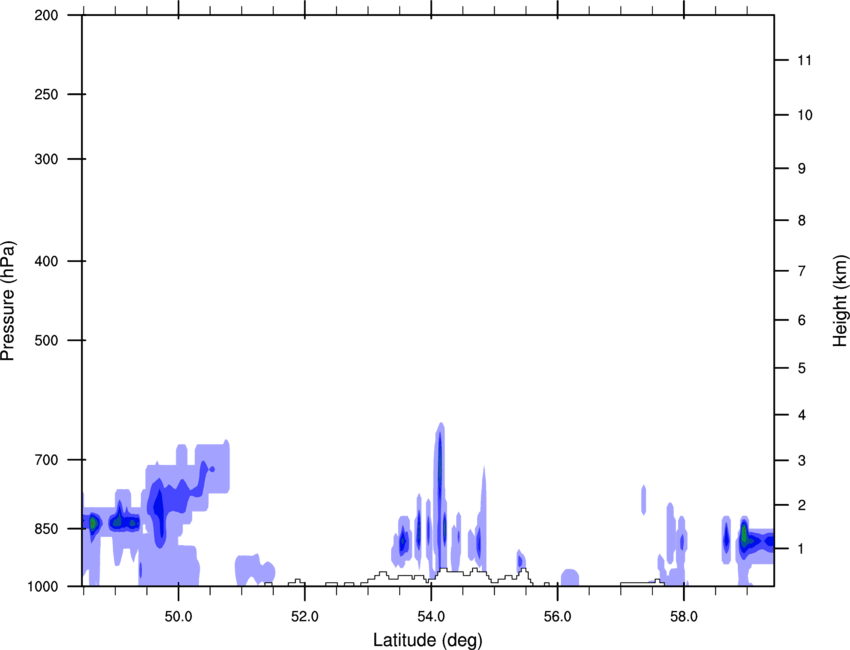Pick the 3 km height label
The width and height of the screenshot is (850, 650).
(x=802, y=461)
